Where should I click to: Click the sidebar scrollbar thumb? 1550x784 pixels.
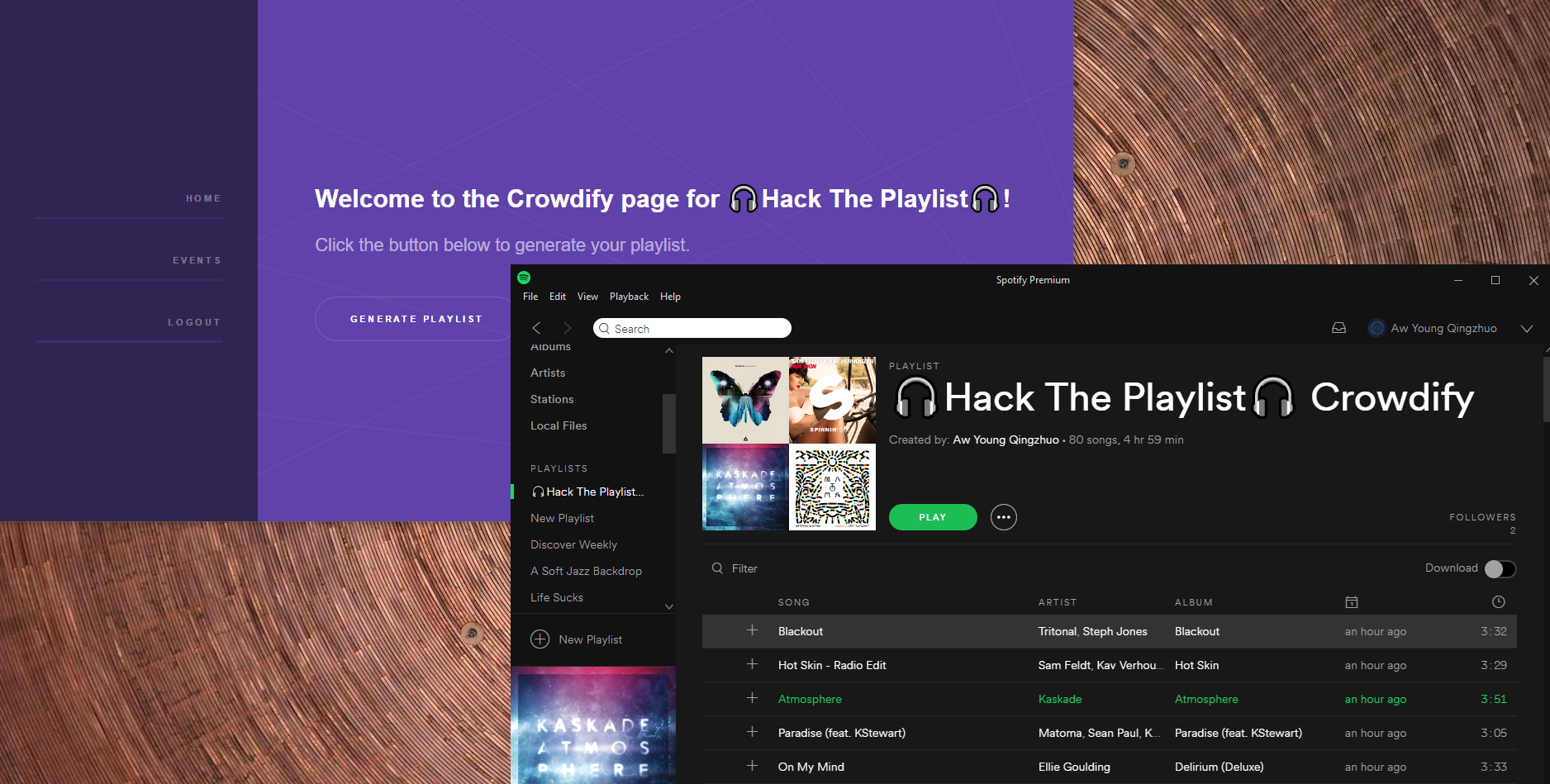pos(669,423)
